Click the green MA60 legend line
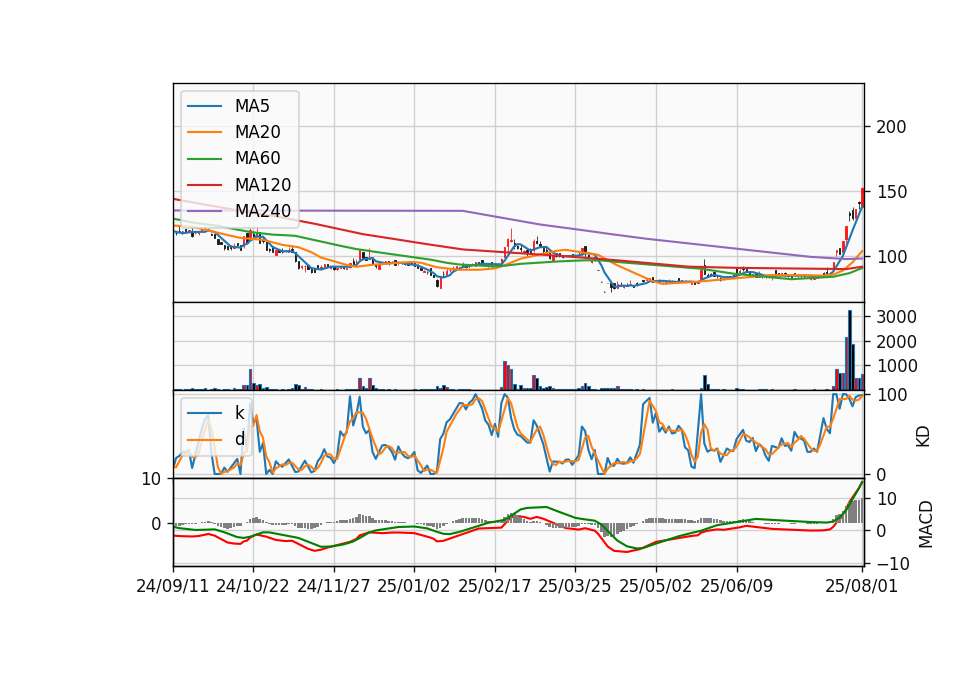The width and height of the screenshot is (960, 690). coord(205,159)
